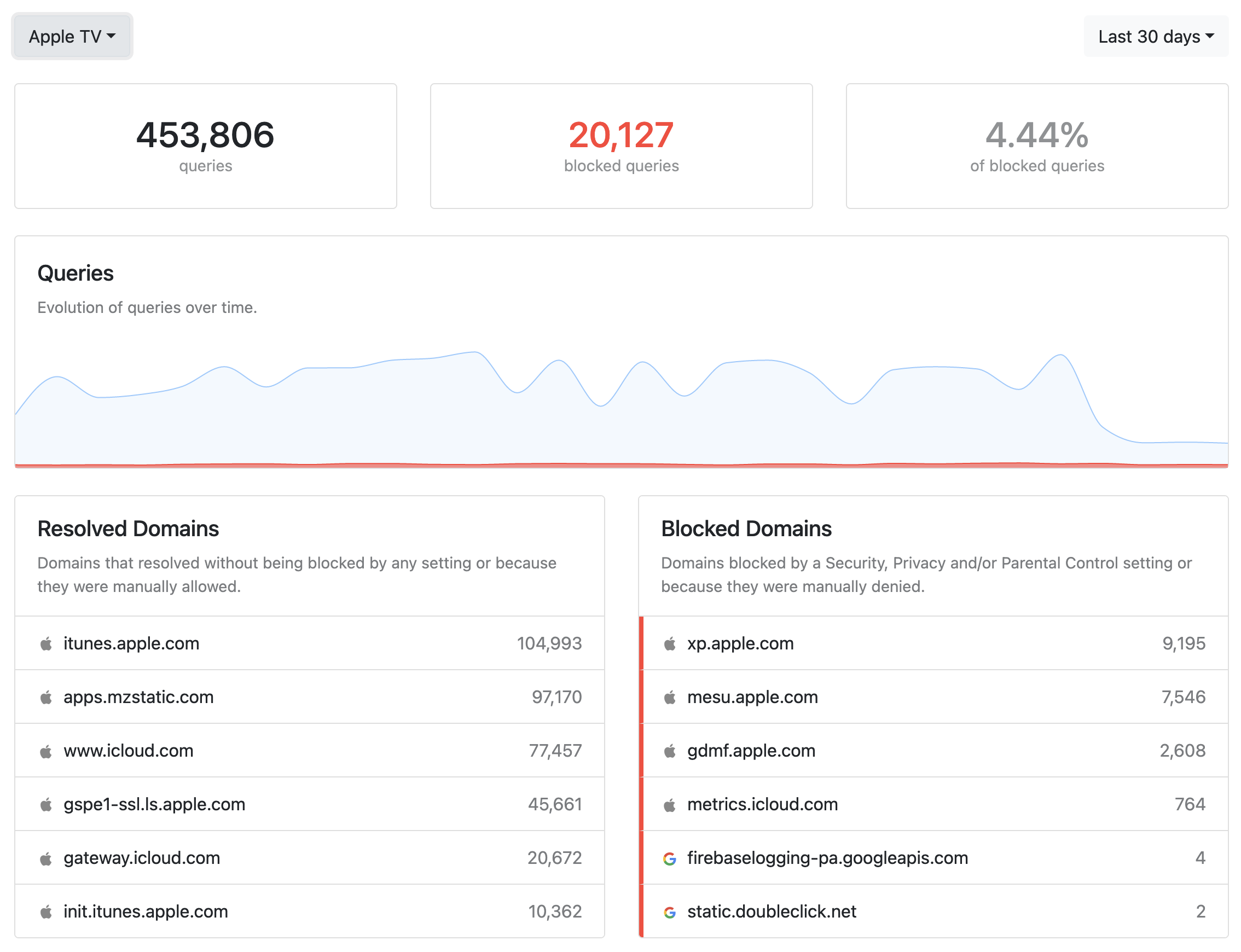Image resolution: width=1241 pixels, height=952 pixels.
Task: Click the Google icon beside firebaselogging-pa.googleapis.com
Action: point(670,858)
